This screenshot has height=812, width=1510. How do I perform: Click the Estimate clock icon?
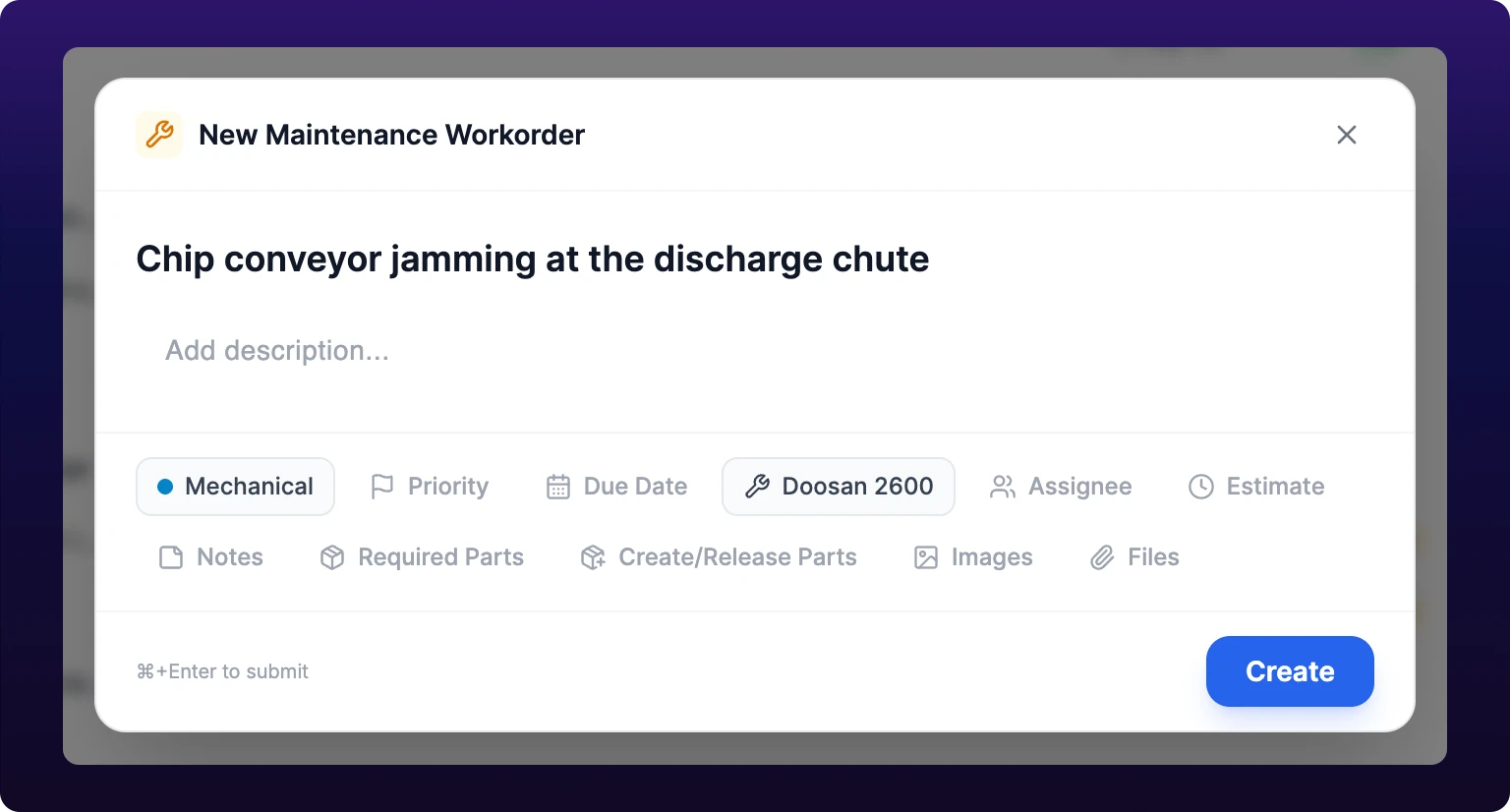1201,487
